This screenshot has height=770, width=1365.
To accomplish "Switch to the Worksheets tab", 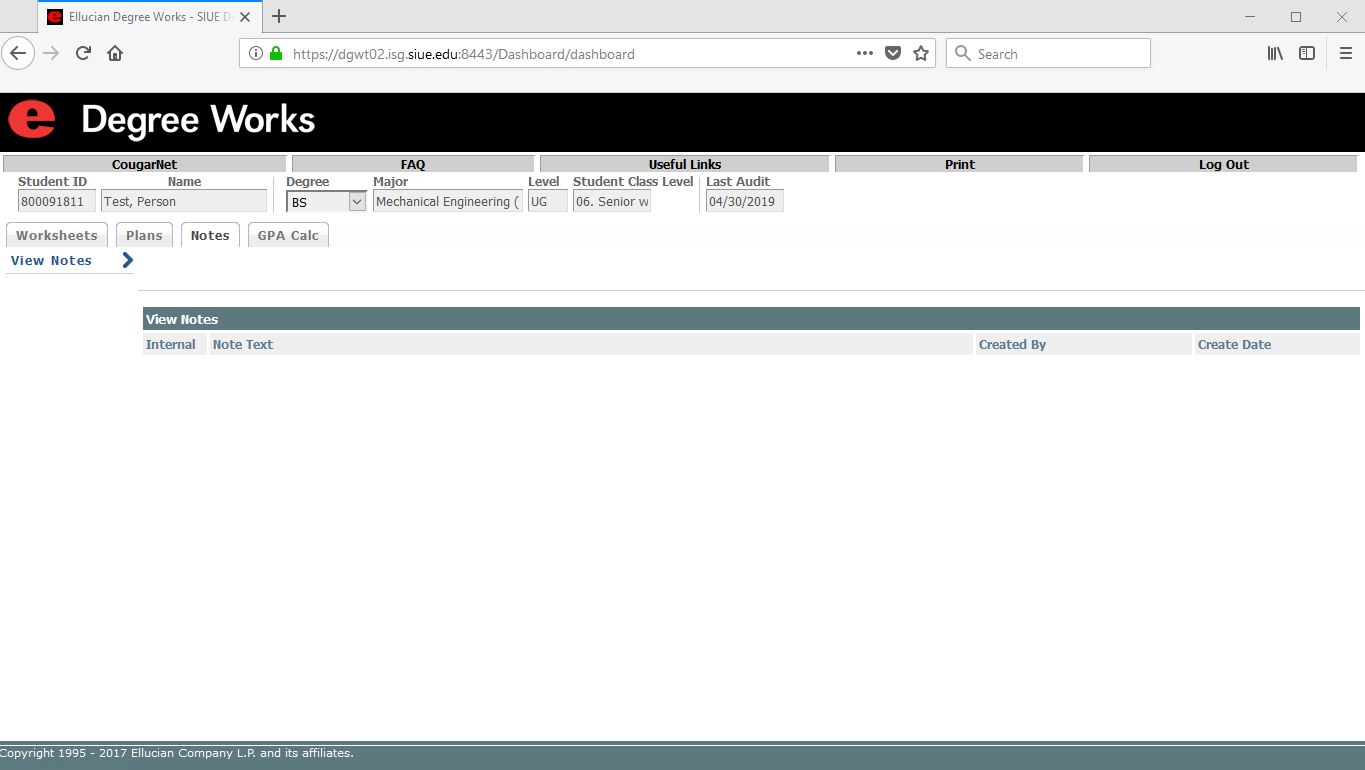I will point(57,236).
